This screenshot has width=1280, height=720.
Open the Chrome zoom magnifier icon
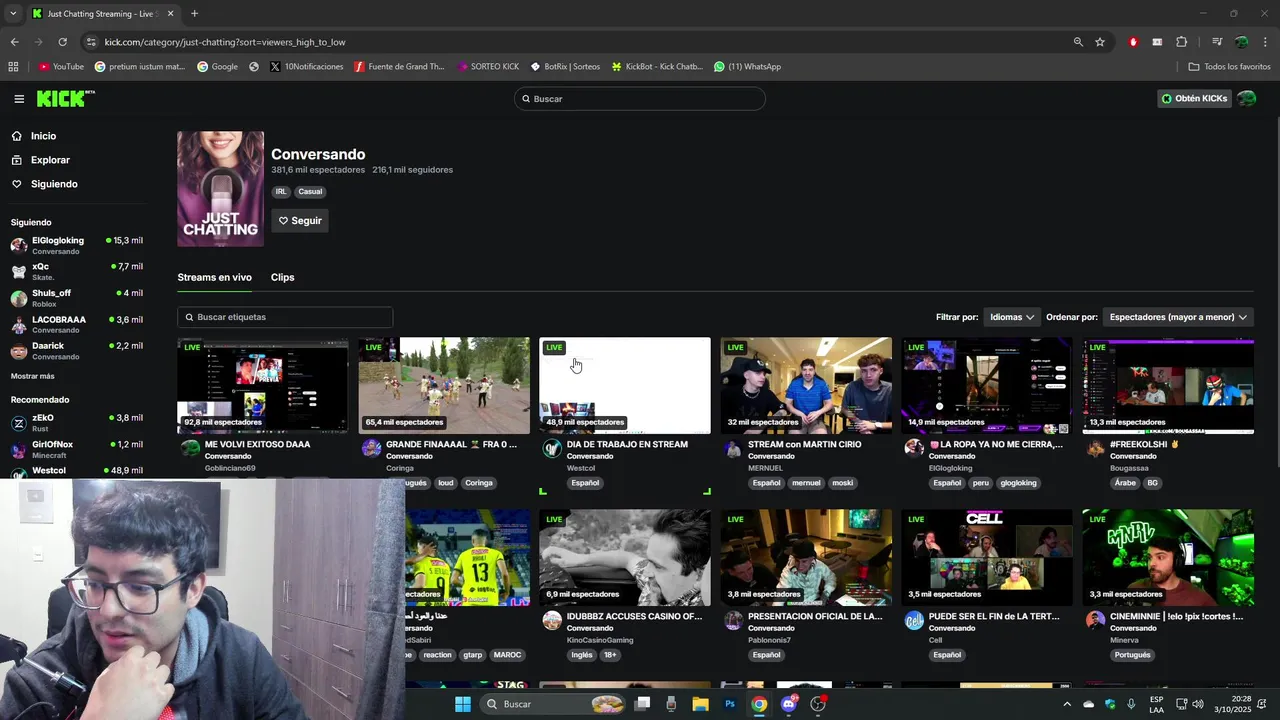click(x=1078, y=42)
